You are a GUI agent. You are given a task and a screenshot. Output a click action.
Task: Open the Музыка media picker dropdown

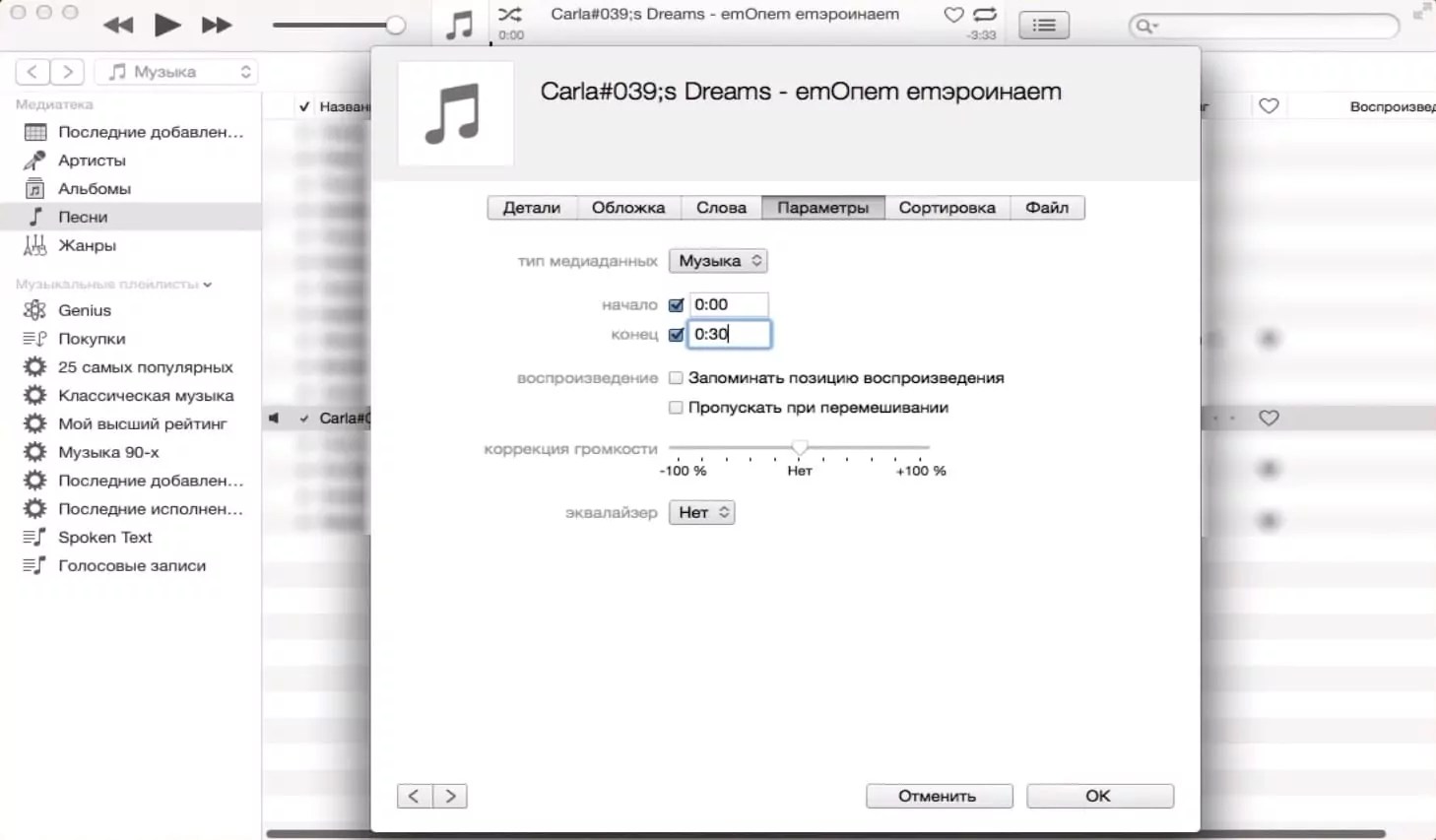coord(176,72)
